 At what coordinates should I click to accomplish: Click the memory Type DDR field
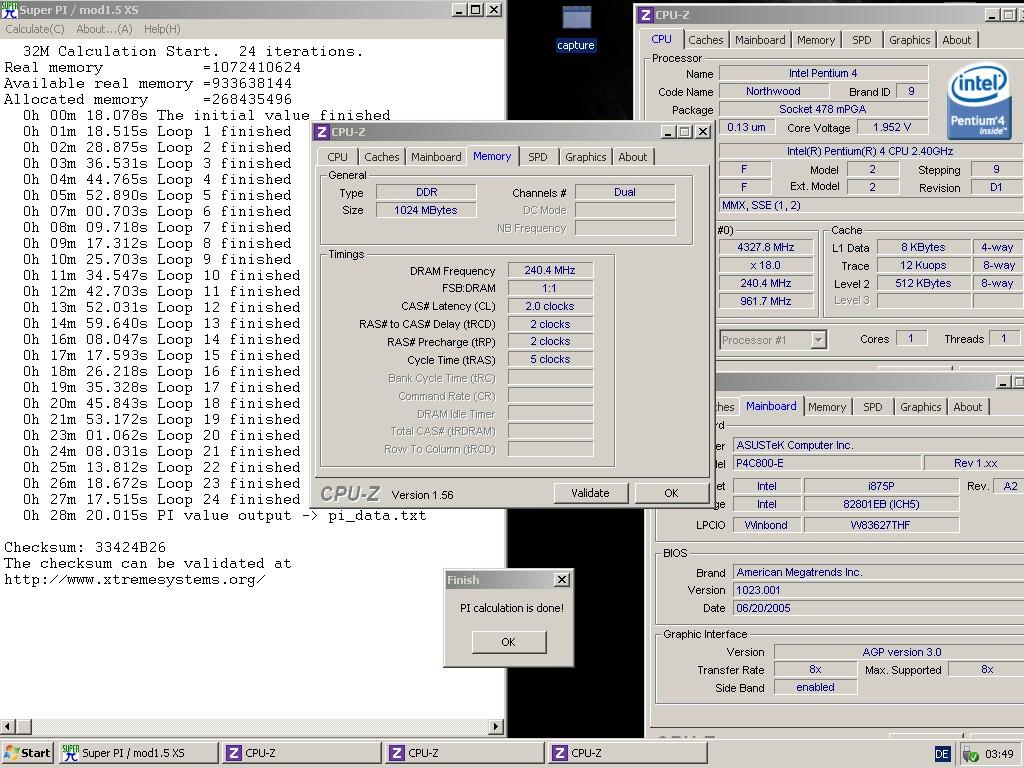click(426, 192)
